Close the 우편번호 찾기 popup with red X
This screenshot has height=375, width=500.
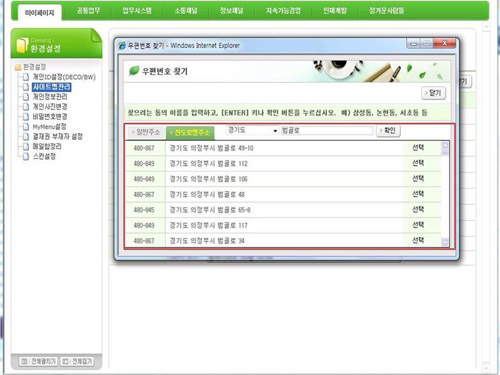click(x=444, y=43)
